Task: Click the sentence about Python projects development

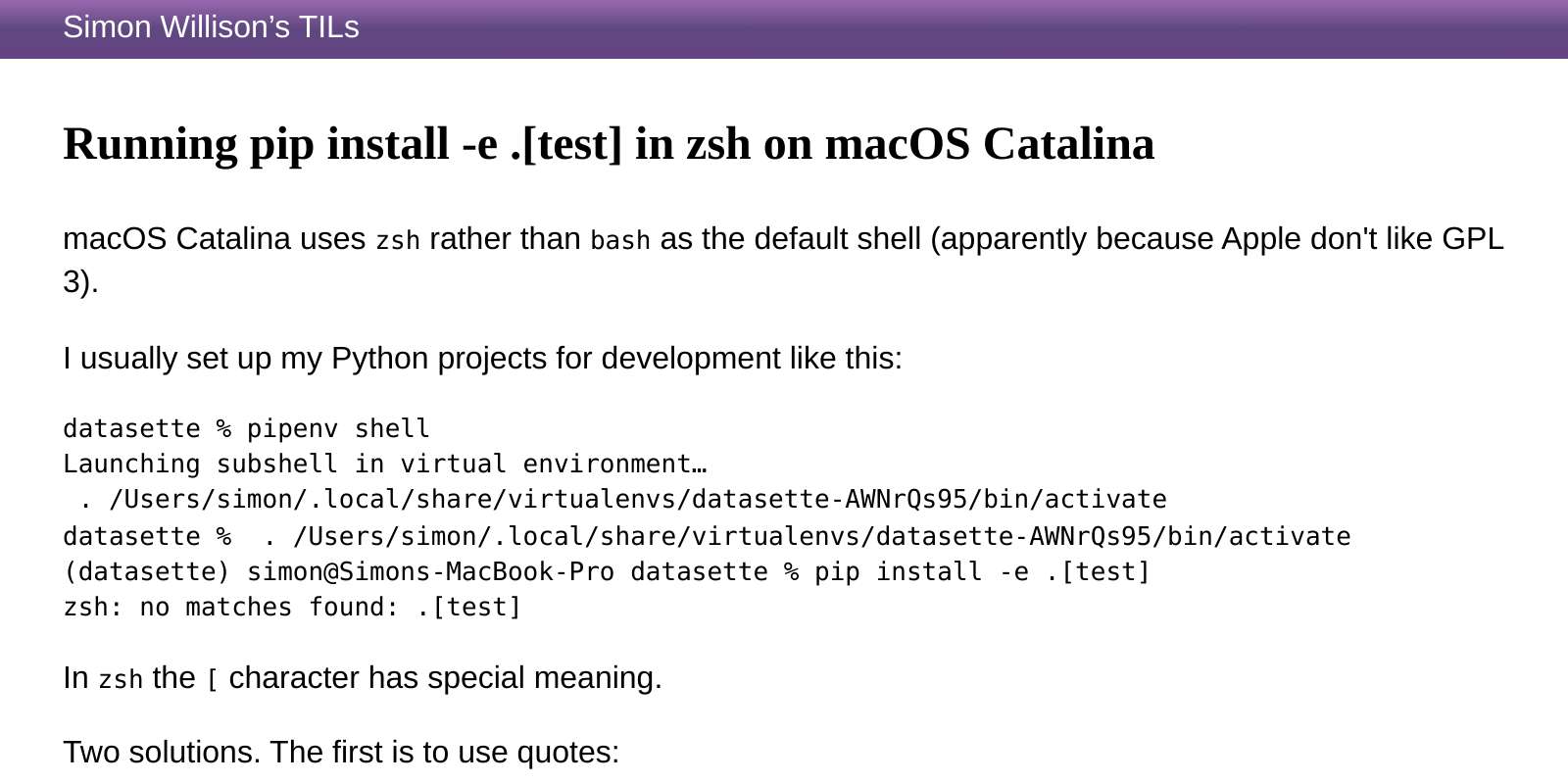Action: pyautogui.click(x=482, y=358)
